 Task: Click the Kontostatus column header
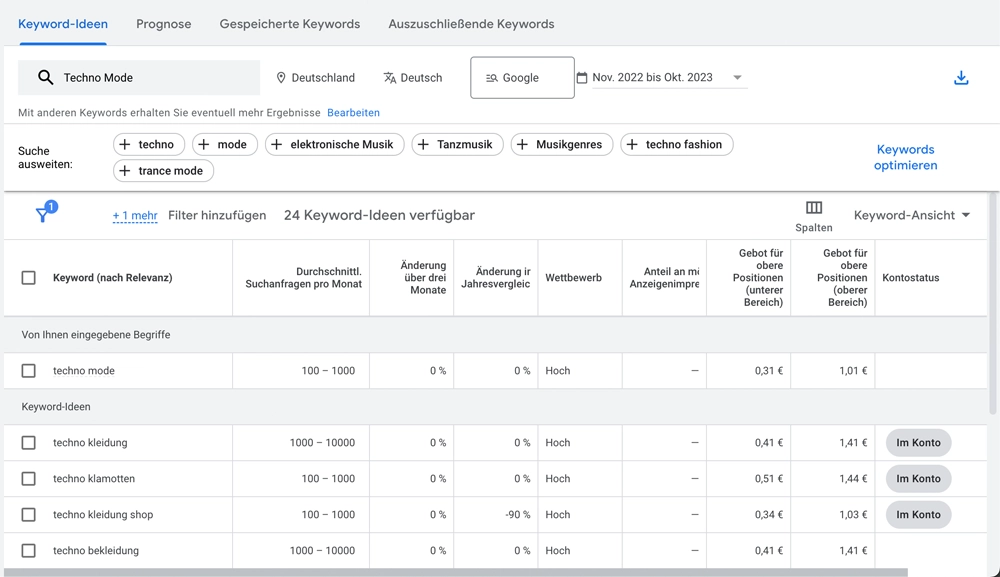coord(911,278)
